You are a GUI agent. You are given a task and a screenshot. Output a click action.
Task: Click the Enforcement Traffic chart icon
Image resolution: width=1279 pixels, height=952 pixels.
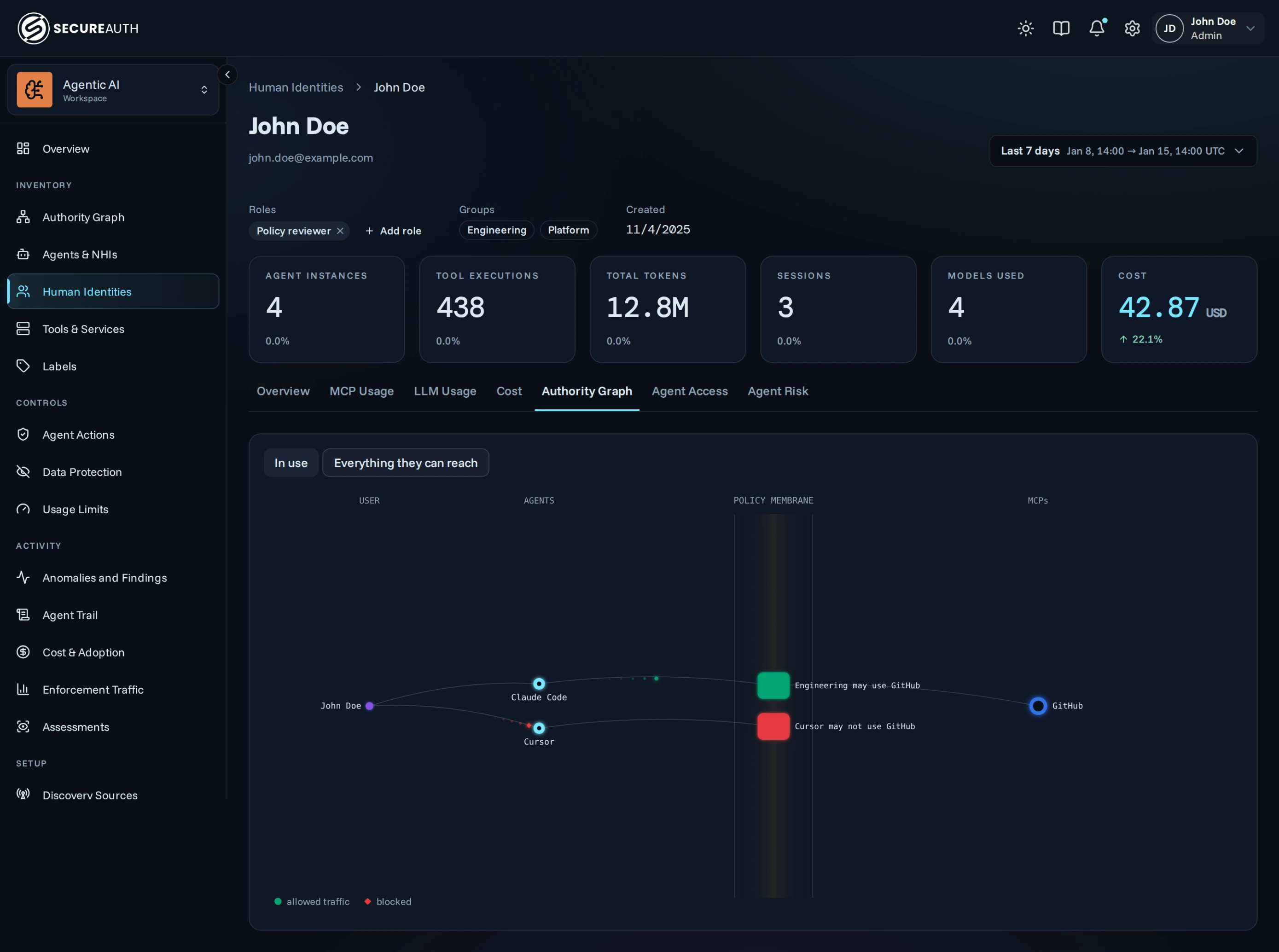tap(23, 689)
